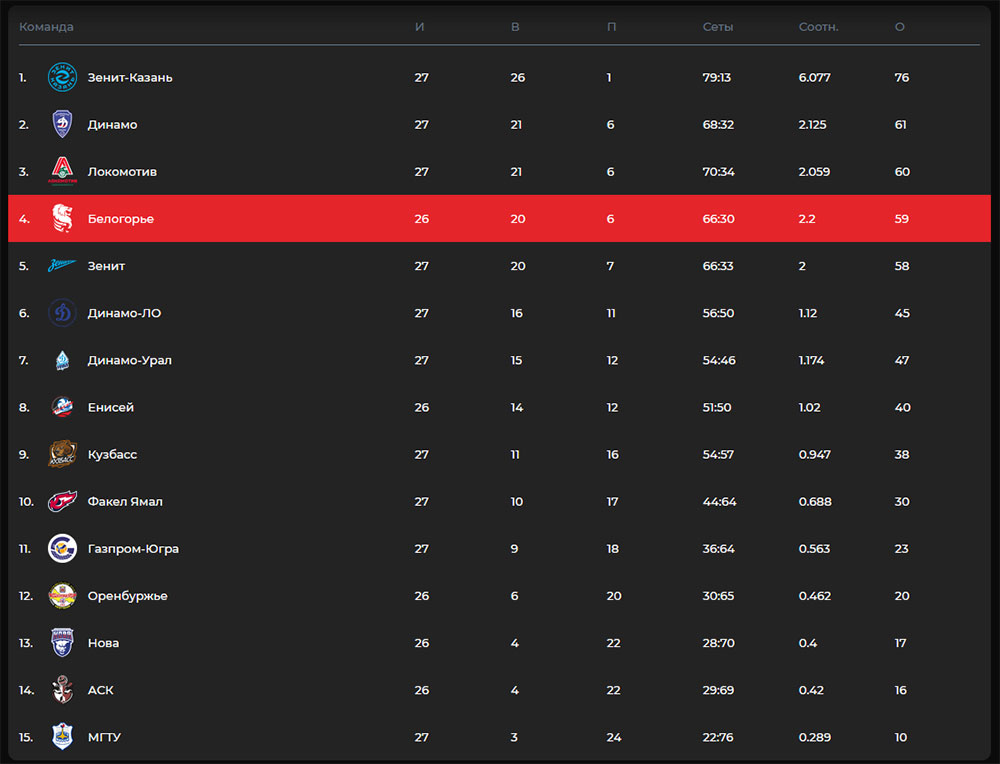
Task: Click Зенит sets value 66:33
Action: (718, 266)
